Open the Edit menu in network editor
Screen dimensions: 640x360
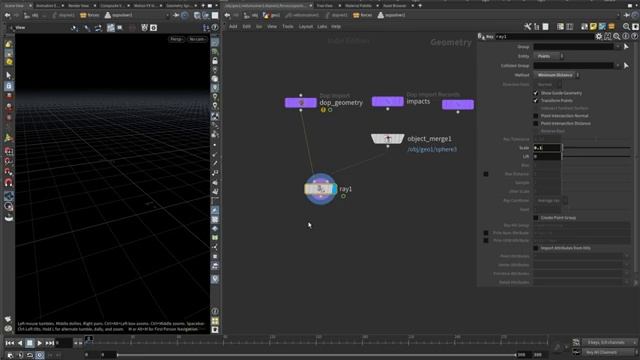247,27
